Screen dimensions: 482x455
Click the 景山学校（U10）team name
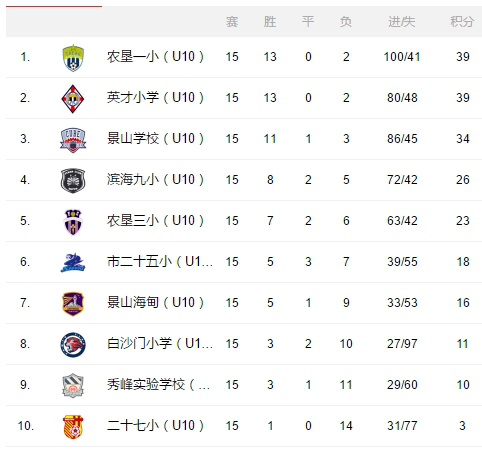pyautogui.click(x=155, y=139)
